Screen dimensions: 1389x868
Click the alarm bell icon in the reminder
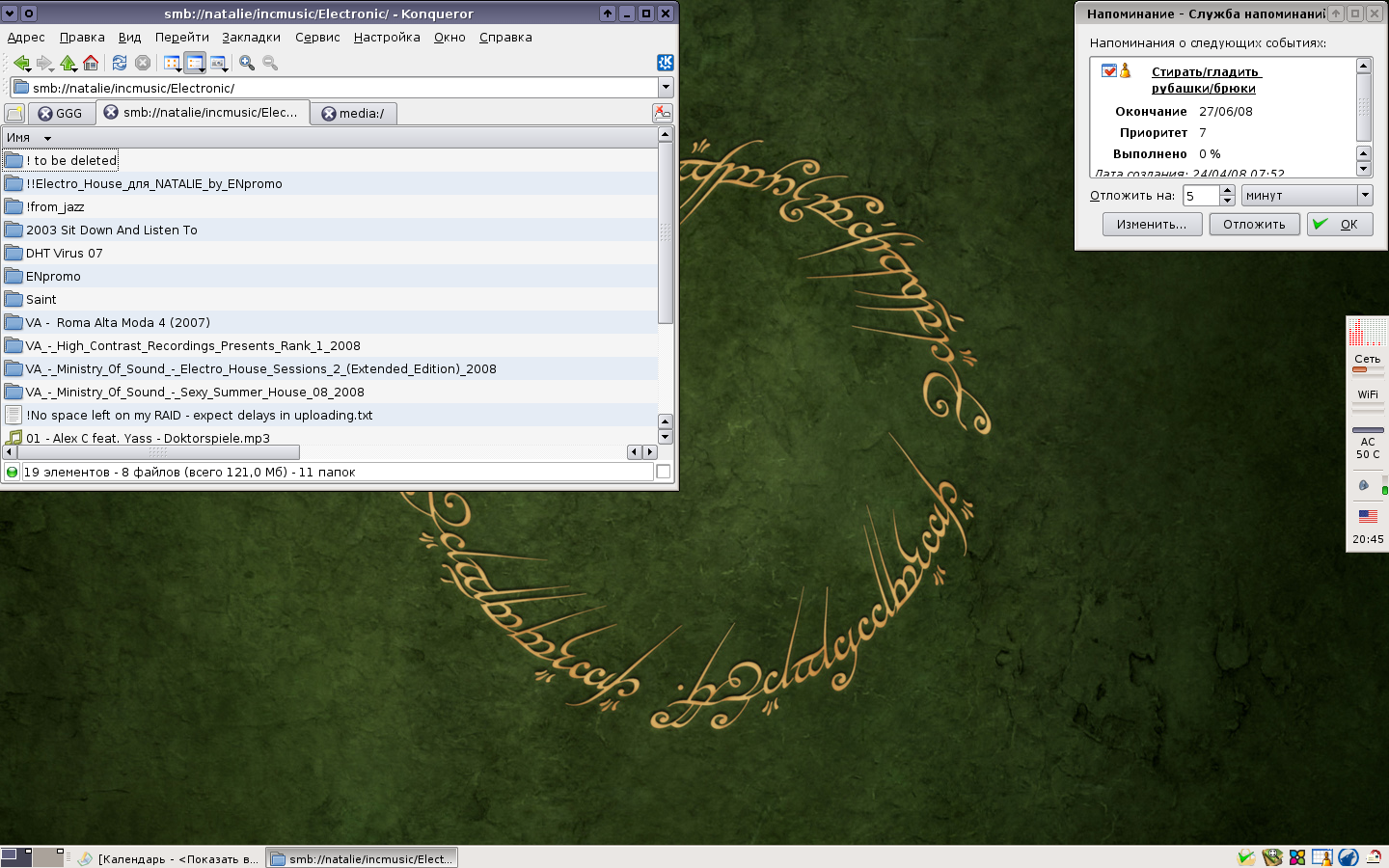pyautogui.click(x=1125, y=70)
